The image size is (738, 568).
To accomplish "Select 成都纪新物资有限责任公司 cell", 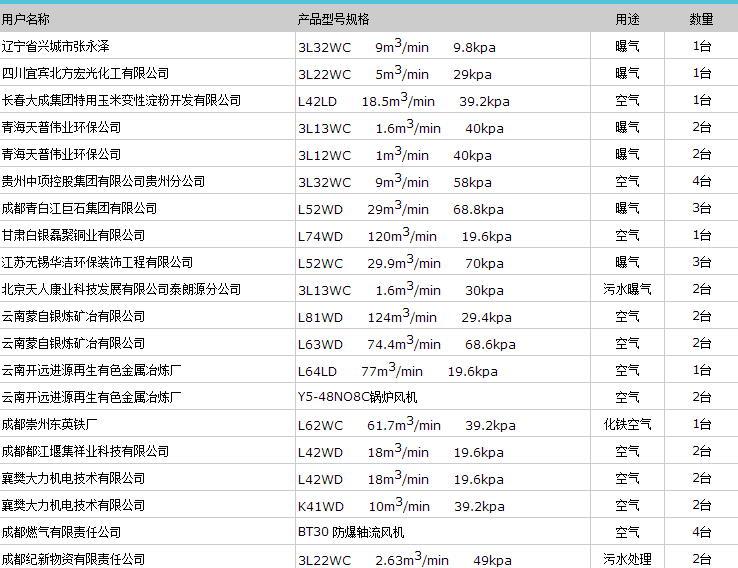I will tap(73, 559).
